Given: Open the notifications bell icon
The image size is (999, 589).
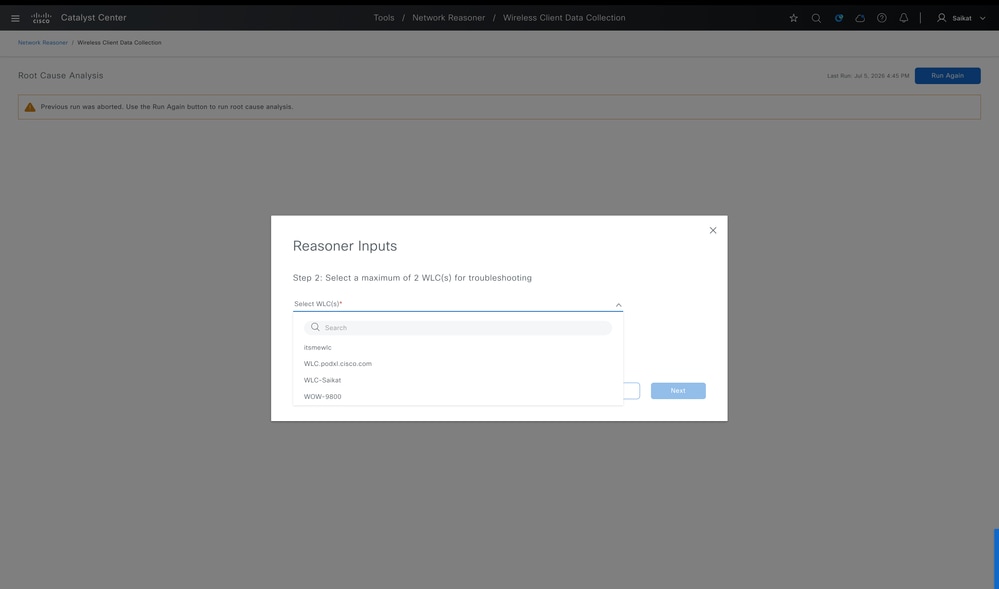Looking at the screenshot, I should (x=903, y=18).
